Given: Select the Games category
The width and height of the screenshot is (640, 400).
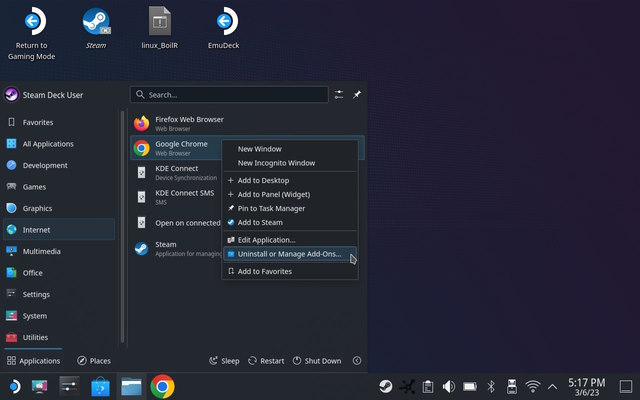Looking at the screenshot, I should (x=59, y=187).
